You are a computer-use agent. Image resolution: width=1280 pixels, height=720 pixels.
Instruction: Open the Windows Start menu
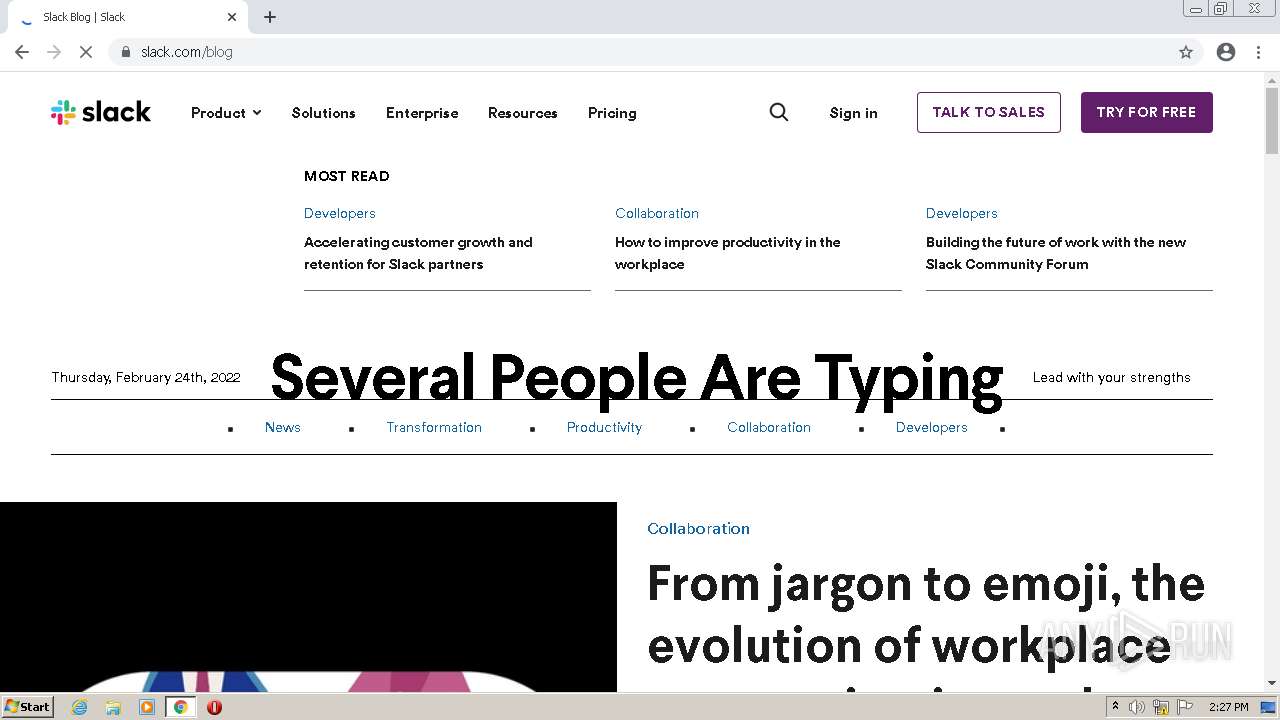[27, 707]
